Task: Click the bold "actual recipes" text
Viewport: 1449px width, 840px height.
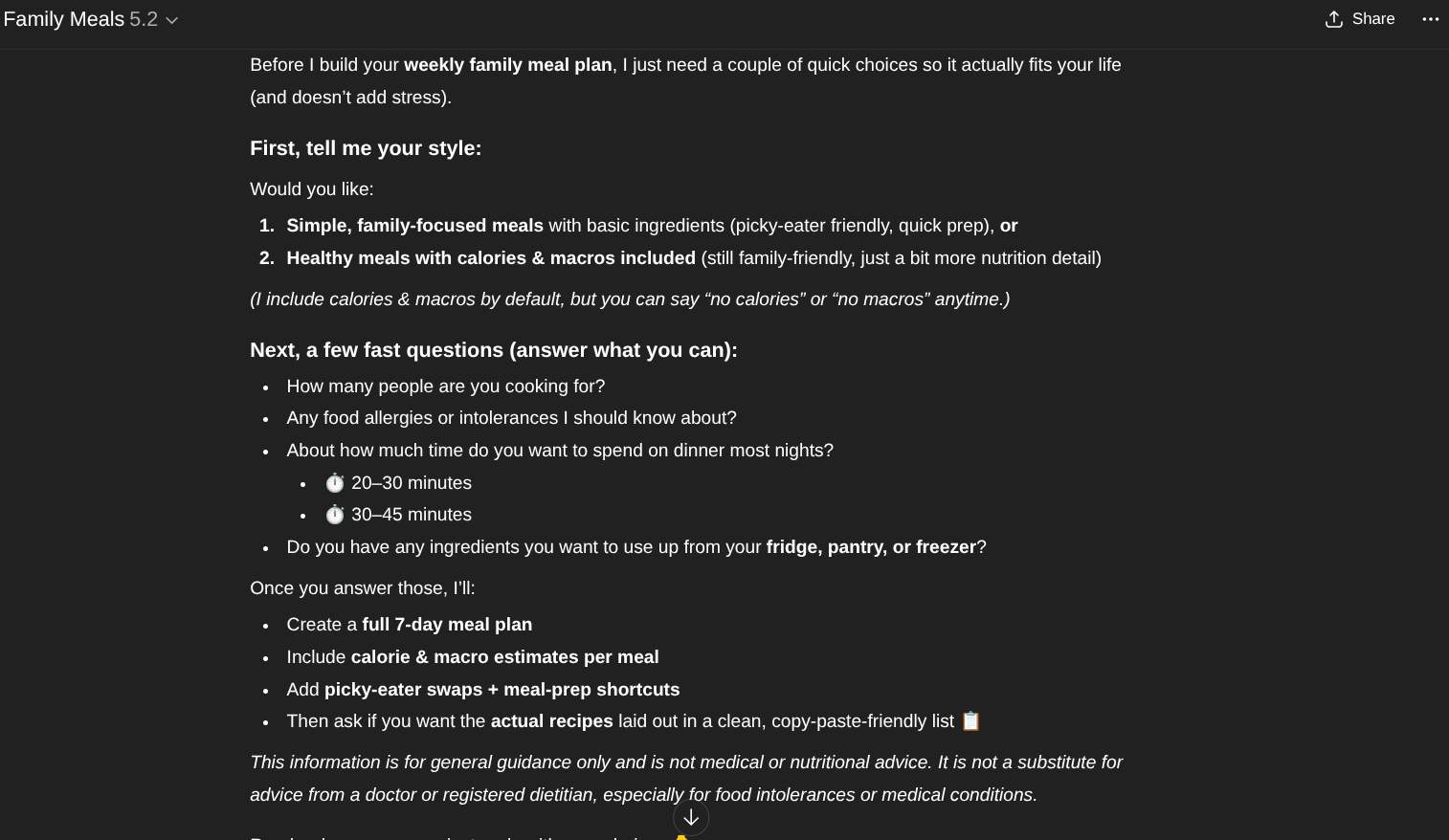Action: (x=551, y=721)
